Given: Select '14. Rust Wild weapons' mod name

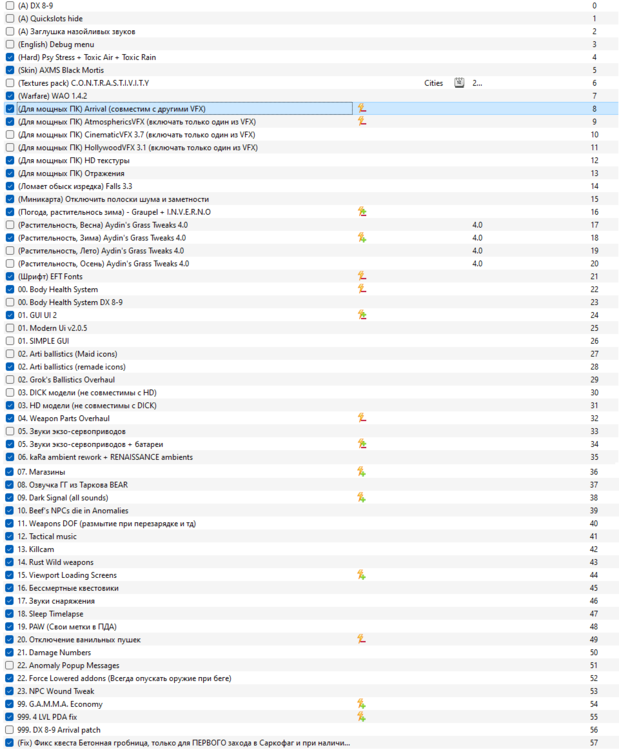Looking at the screenshot, I should click(x=55, y=562).
